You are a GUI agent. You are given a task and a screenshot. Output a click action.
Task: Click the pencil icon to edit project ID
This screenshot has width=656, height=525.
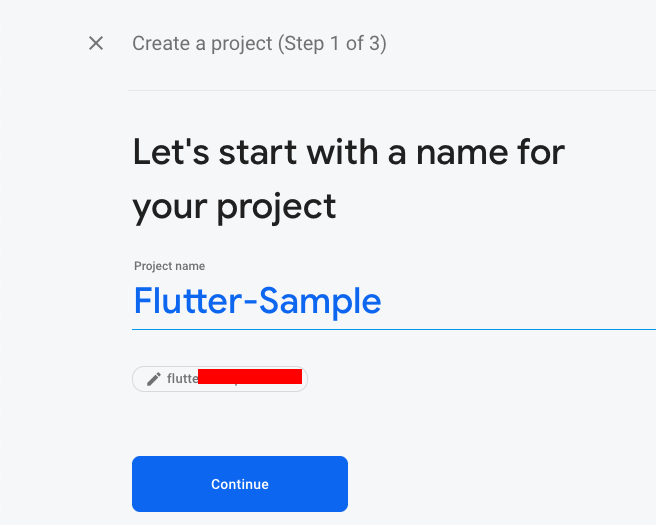pos(153,379)
